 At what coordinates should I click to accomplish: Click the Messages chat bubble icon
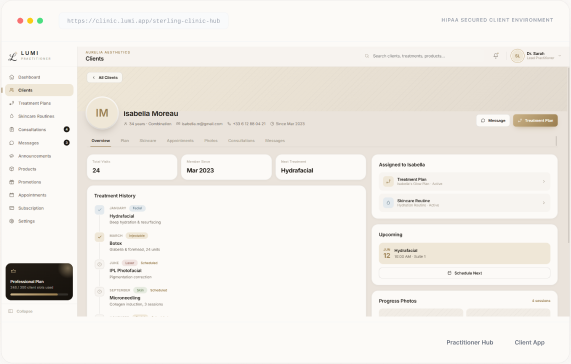pyautogui.click(x=12, y=143)
